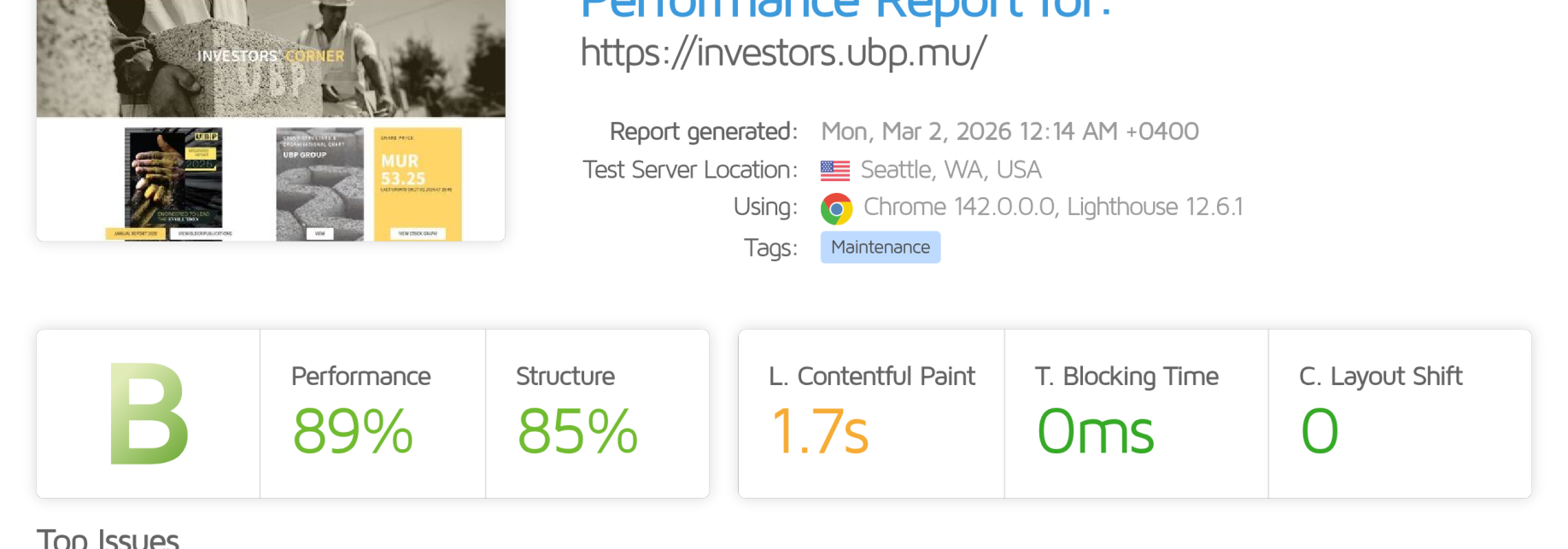Click the Seattle, WA, USA server location
This screenshot has width=1568, height=549.
tap(951, 170)
